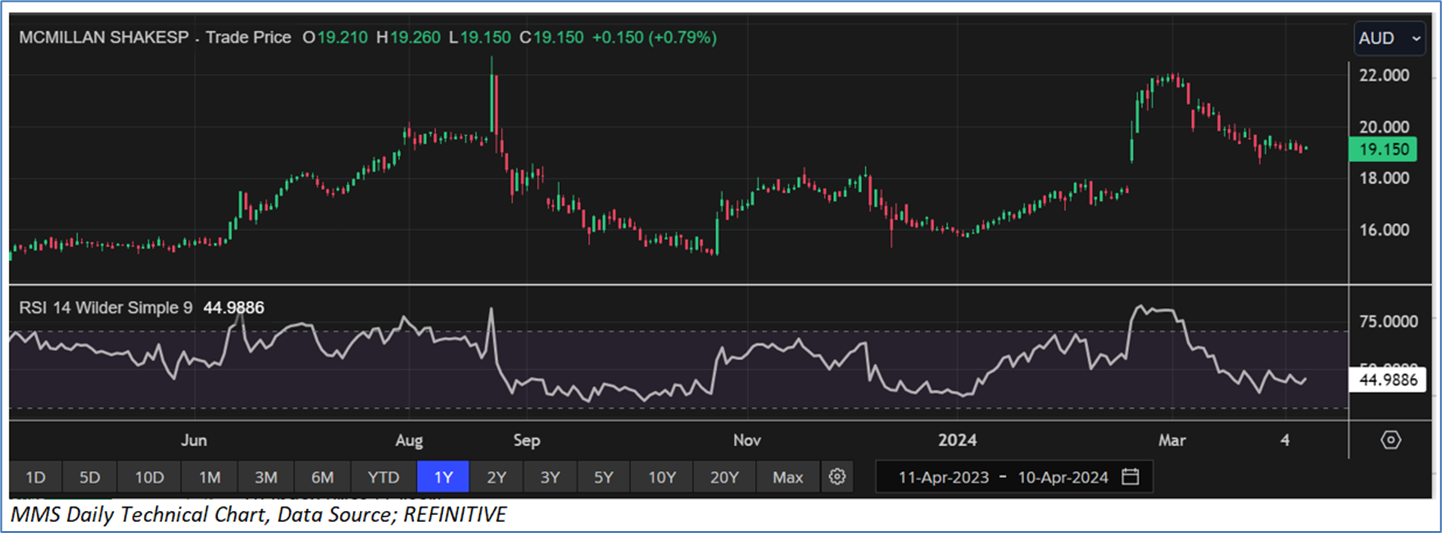1442x533 pixels.
Task: Select the 3Y time range
Action: 550,477
